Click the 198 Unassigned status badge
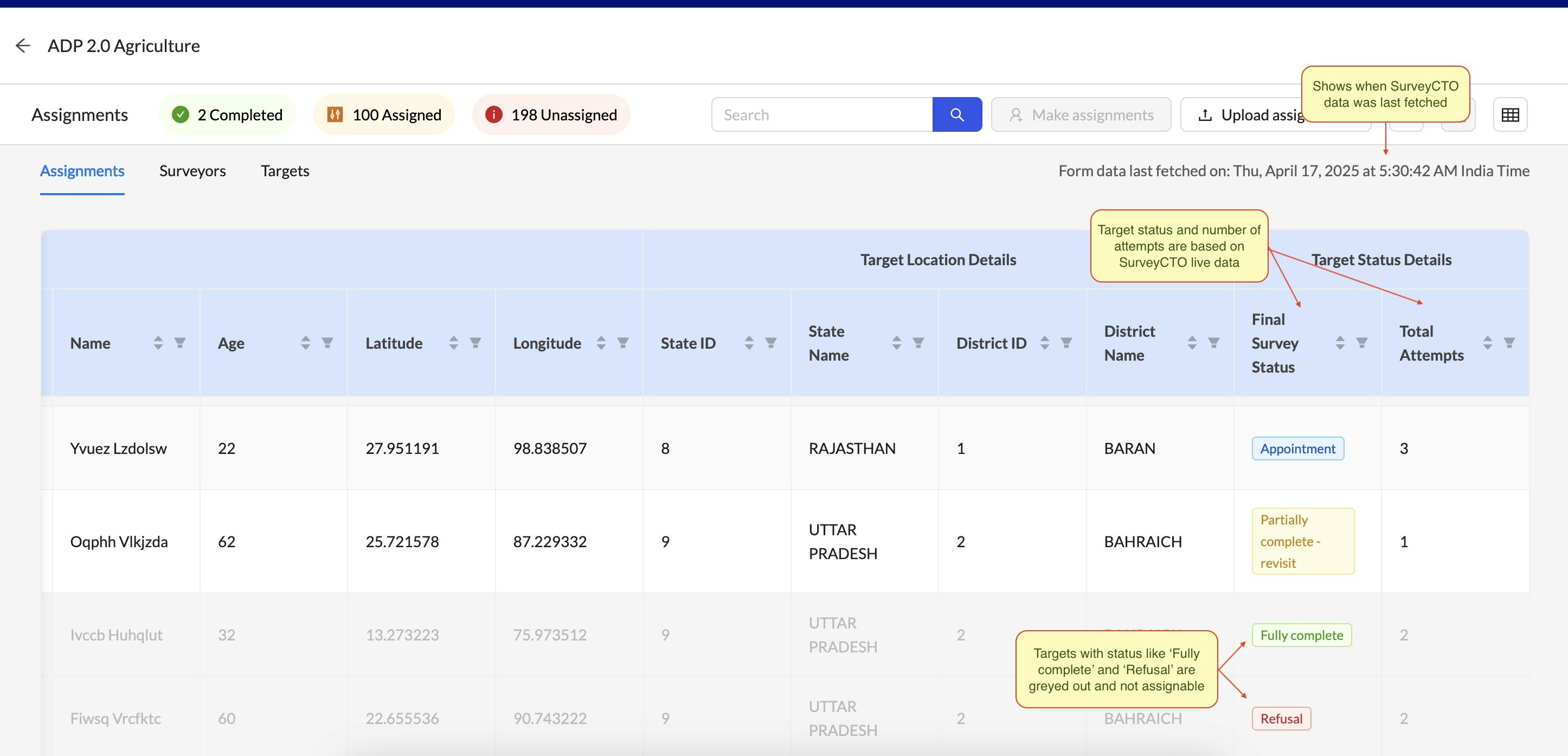Image resolution: width=1568 pixels, height=756 pixels. pos(551,114)
